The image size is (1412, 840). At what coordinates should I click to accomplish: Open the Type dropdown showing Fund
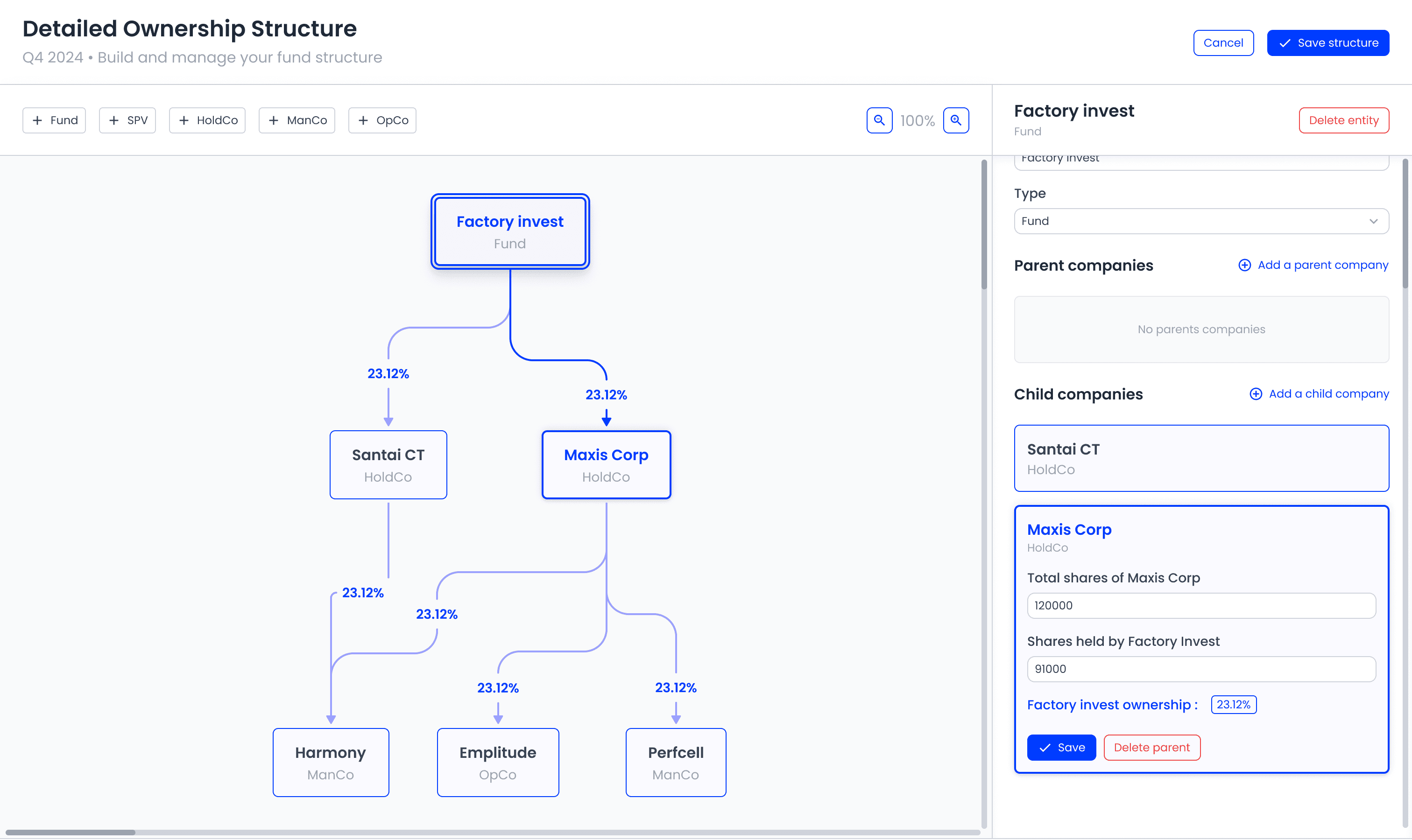(1201, 221)
